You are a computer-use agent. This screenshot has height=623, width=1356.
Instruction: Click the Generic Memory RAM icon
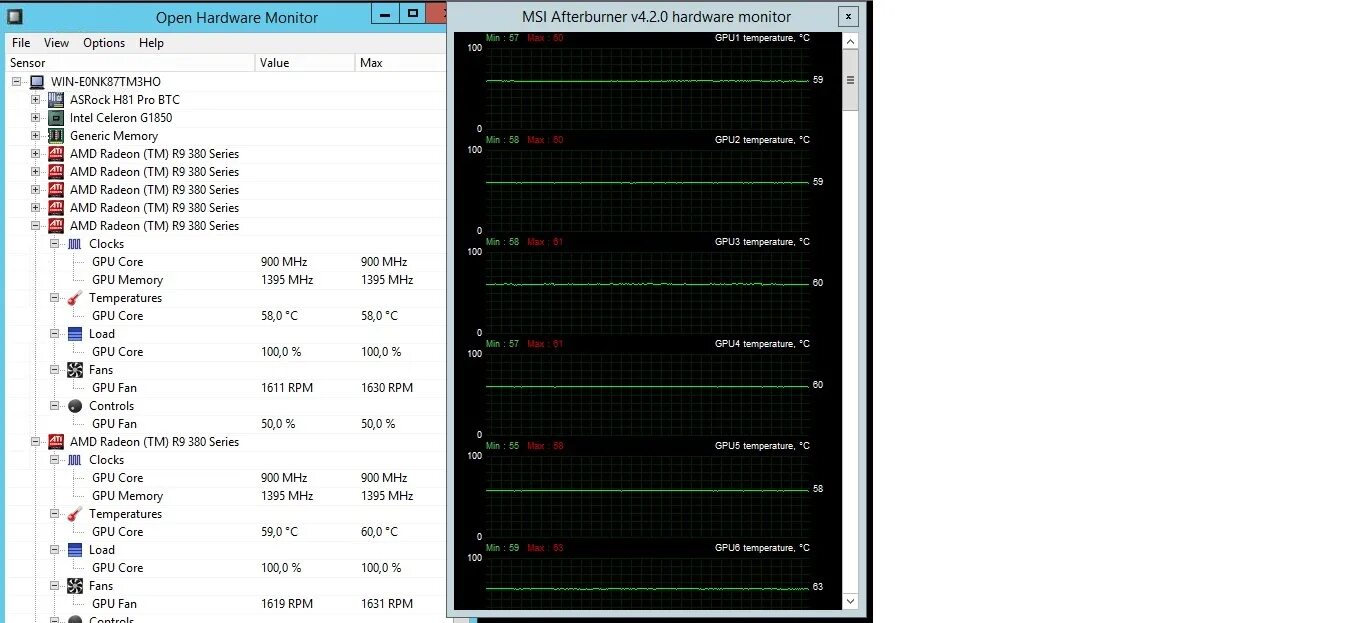pyautogui.click(x=56, y=136)
